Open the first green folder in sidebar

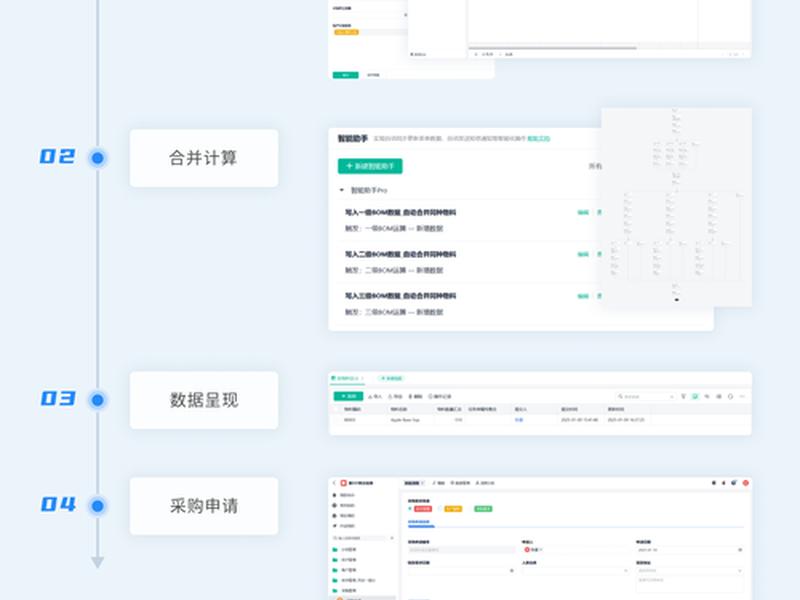click(345, 549)
